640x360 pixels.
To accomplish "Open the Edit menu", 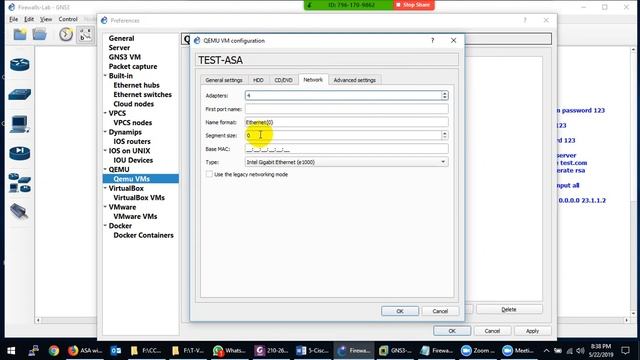I will (x=29, y=19).
